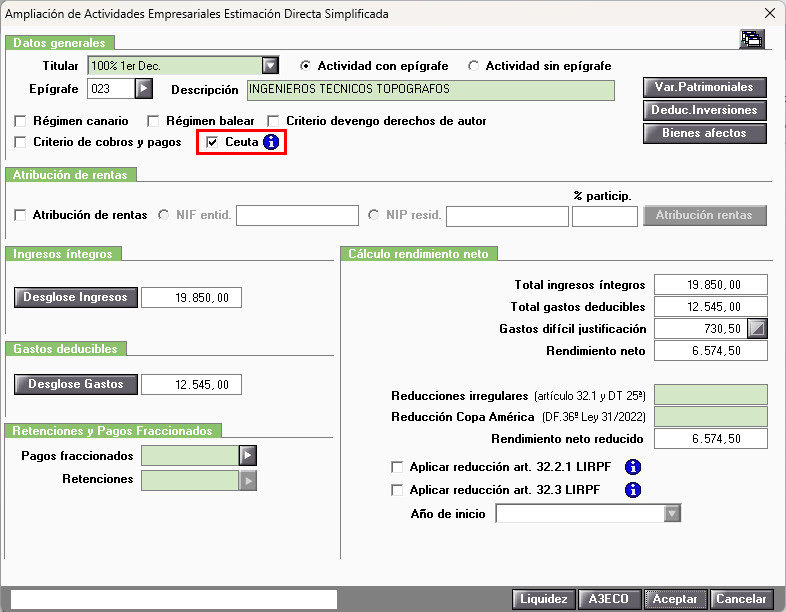Select NIP resid. radio option
Viewport: 786px width, 612px height.
pos(373,215)
